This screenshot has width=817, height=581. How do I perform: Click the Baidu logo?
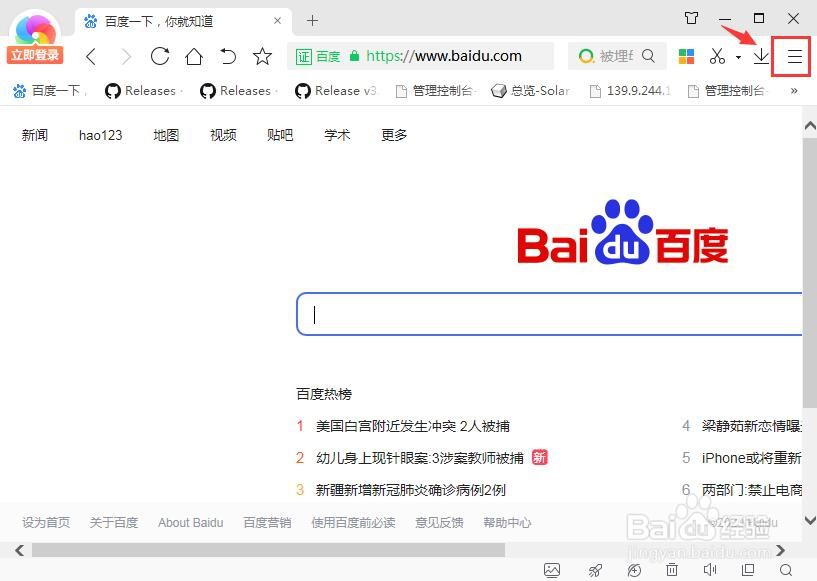623,232
